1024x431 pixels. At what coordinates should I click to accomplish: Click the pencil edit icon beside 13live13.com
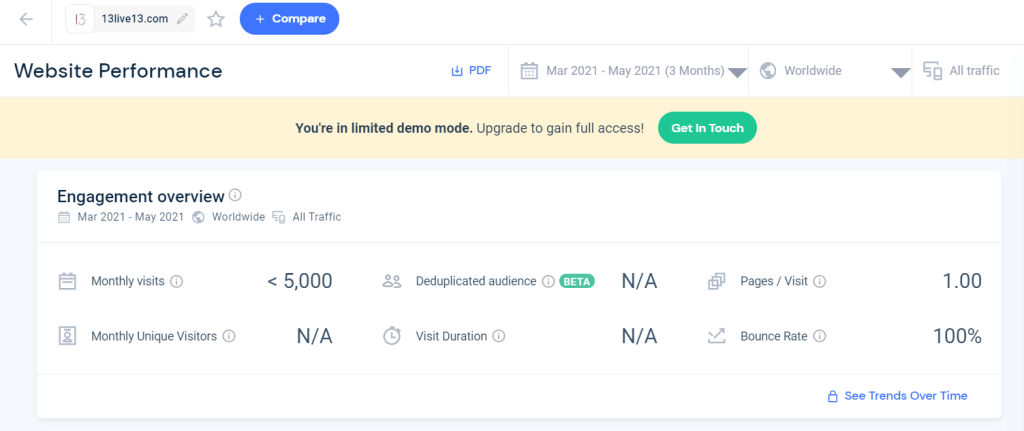tap(182, 19)
